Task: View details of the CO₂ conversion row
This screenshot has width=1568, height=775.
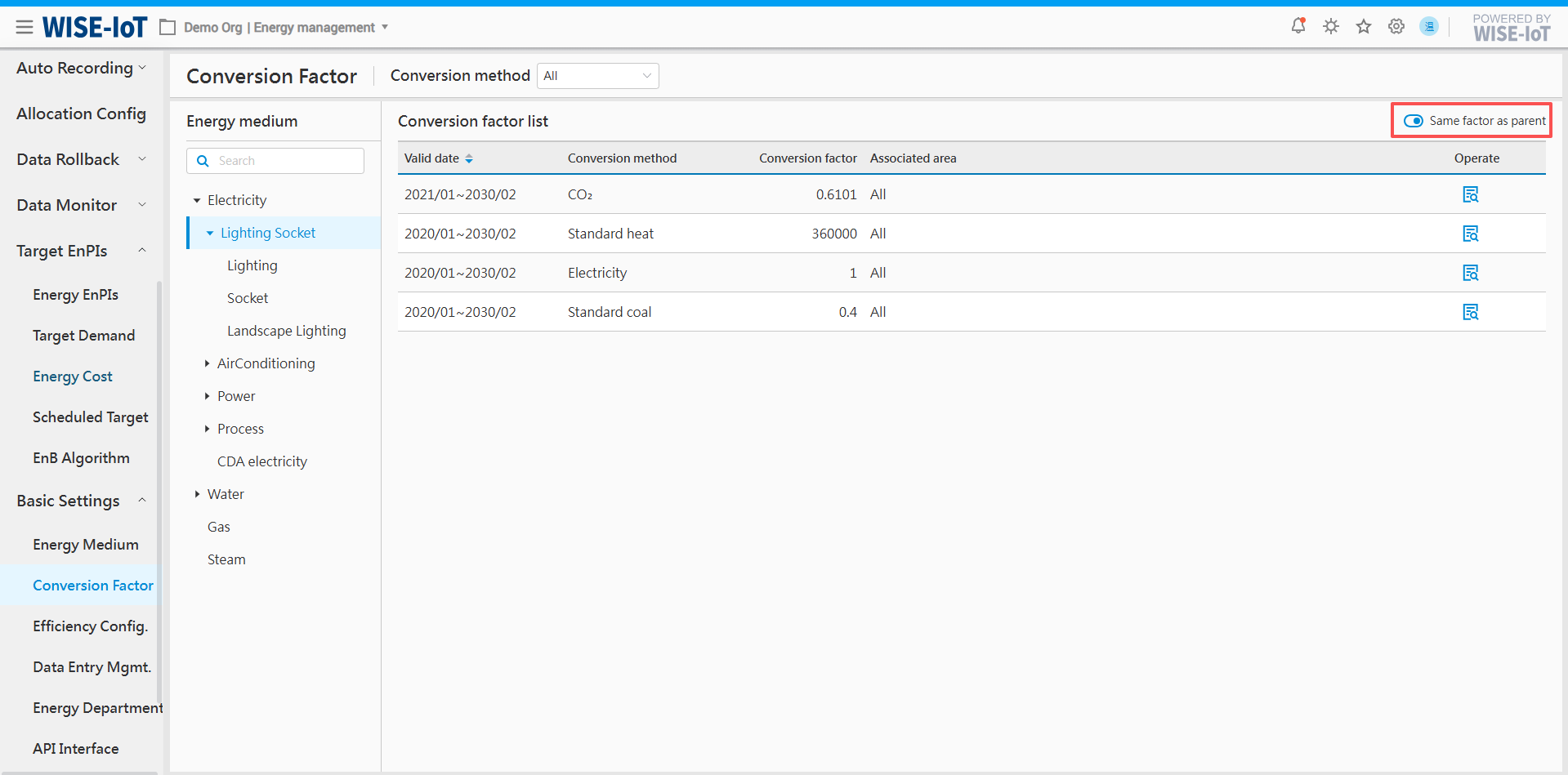Action: (1470, 194)
